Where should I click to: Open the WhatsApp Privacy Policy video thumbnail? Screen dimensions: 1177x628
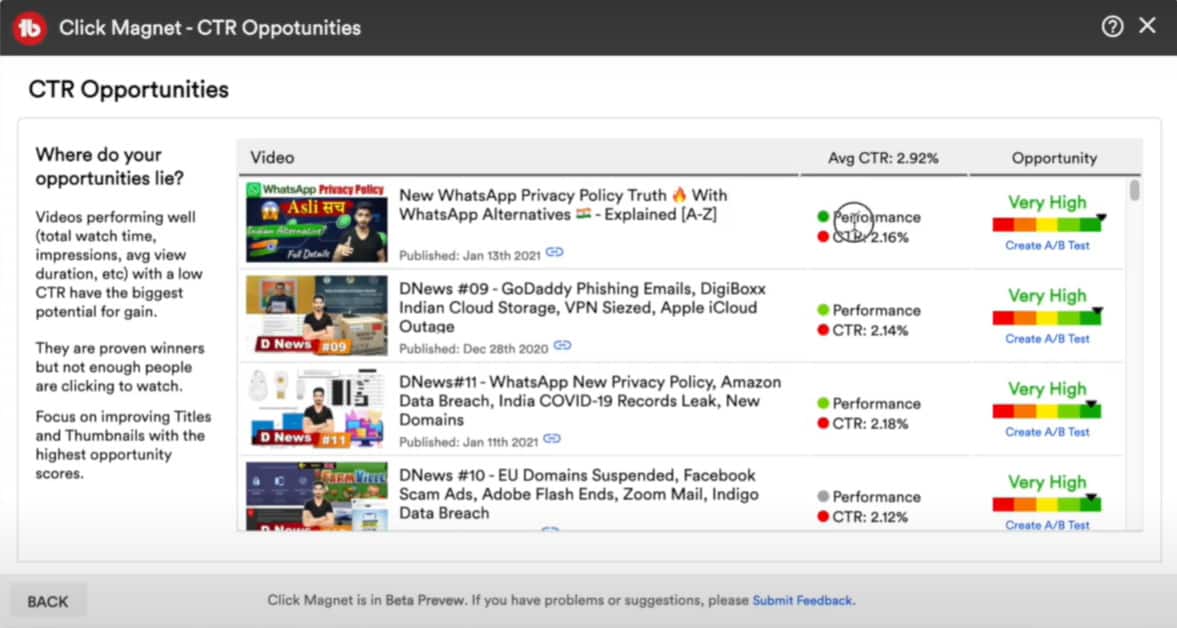coord(317,222)
